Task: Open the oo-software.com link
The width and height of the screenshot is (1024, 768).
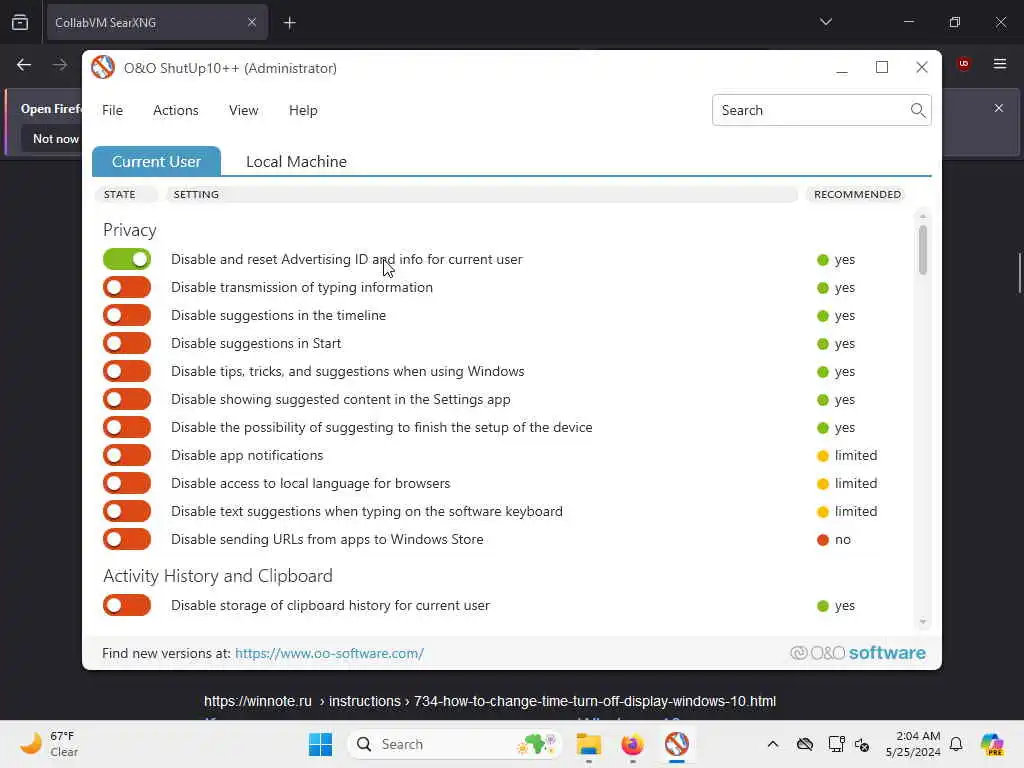Action: (329, 653)
